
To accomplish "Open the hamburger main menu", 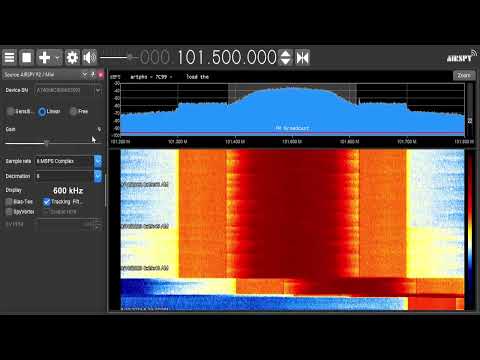I will coord(10,57).
